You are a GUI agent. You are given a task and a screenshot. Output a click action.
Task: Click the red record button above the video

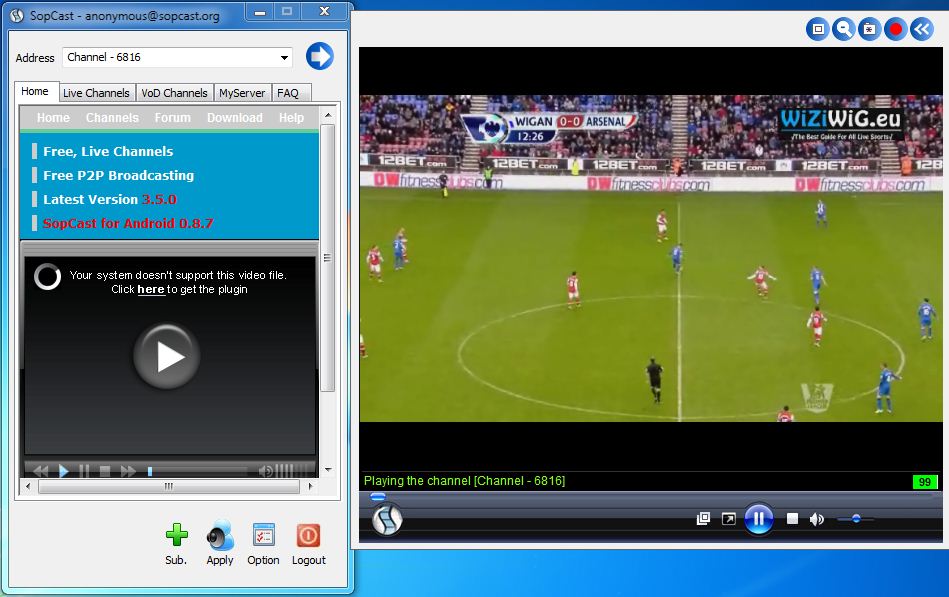click(895, 28)
